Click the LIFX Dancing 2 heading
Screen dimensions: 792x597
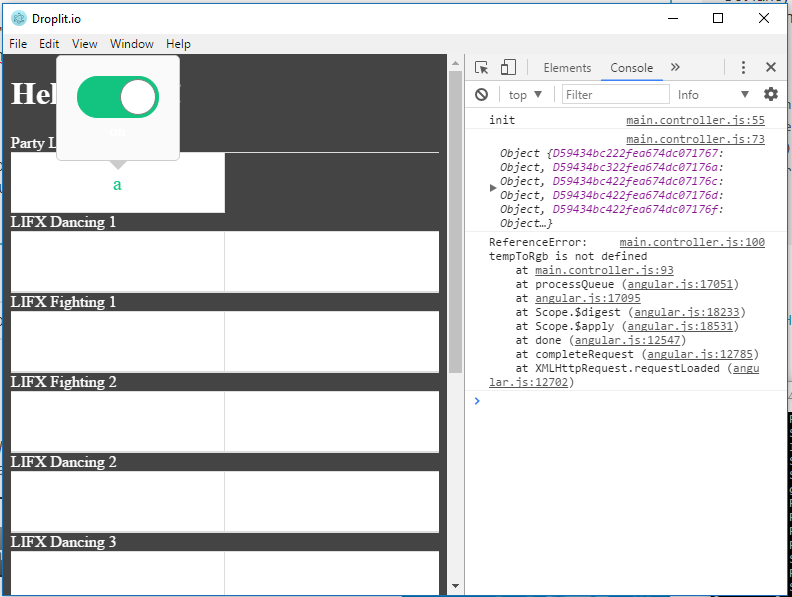click(64, 462)
